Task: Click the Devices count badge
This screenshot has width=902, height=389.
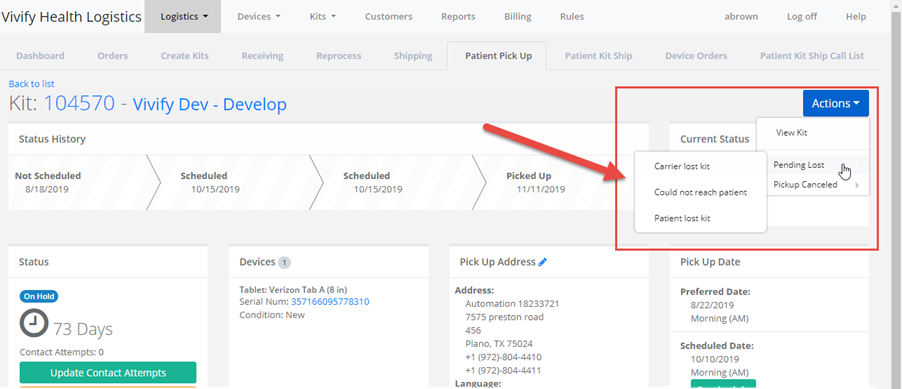Action: (x=284, y=262)
